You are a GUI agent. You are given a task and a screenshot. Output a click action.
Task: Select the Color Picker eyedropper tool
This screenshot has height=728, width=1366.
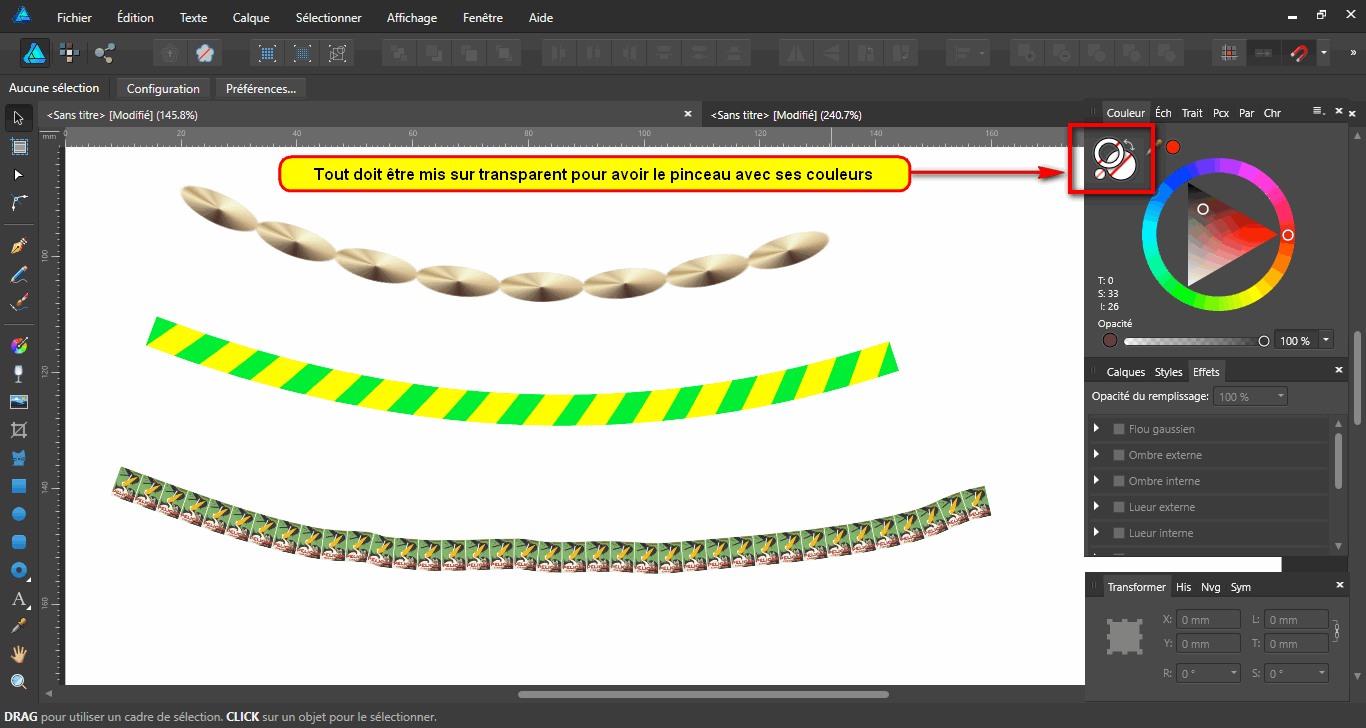[x=18, y=626]
